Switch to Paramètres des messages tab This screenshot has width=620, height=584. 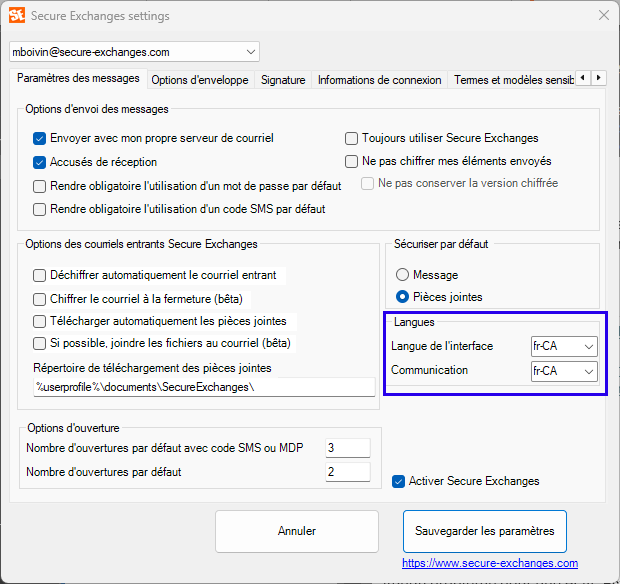point(78,78)
